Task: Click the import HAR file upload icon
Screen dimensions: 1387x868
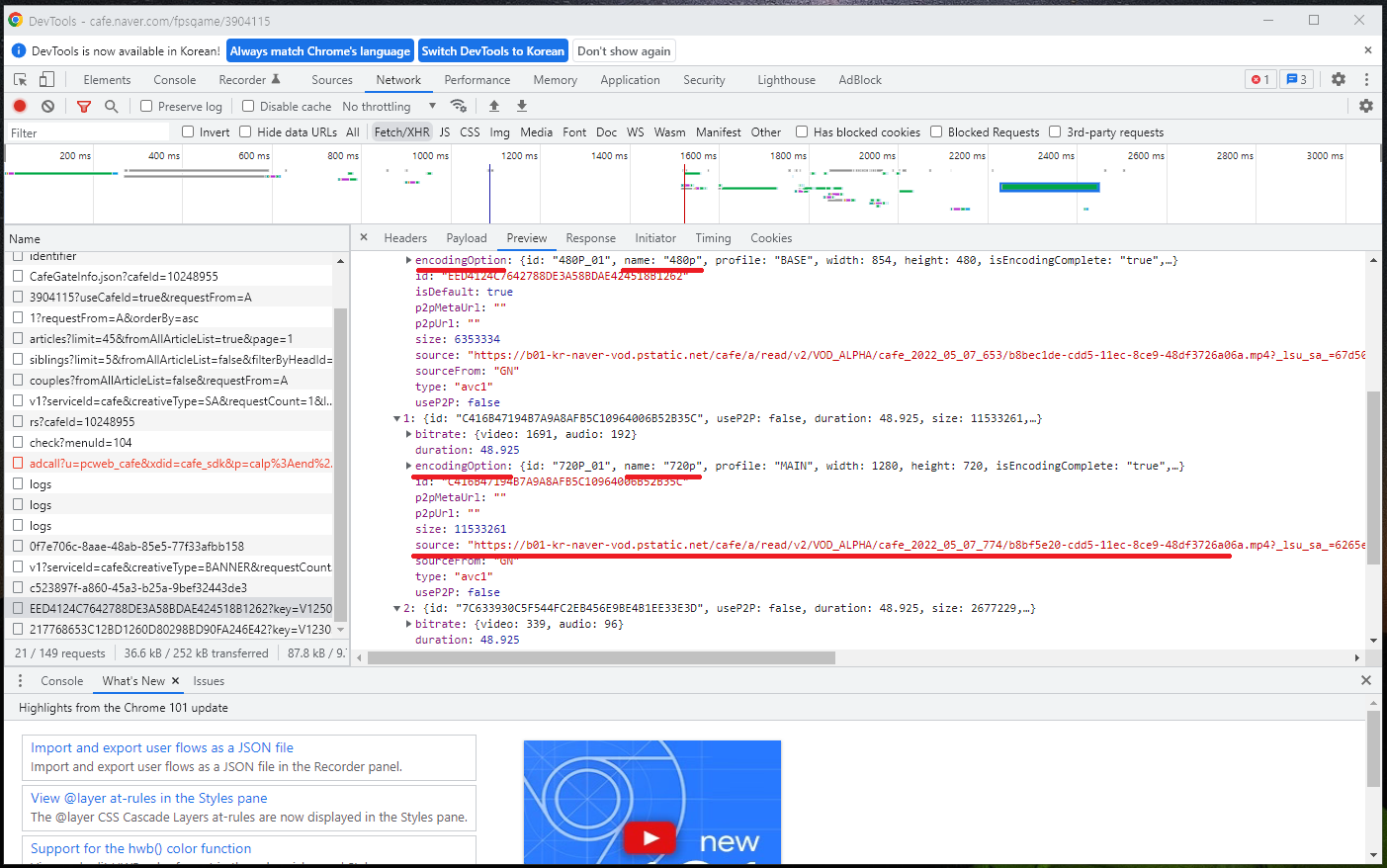Action: pos(494,106)
